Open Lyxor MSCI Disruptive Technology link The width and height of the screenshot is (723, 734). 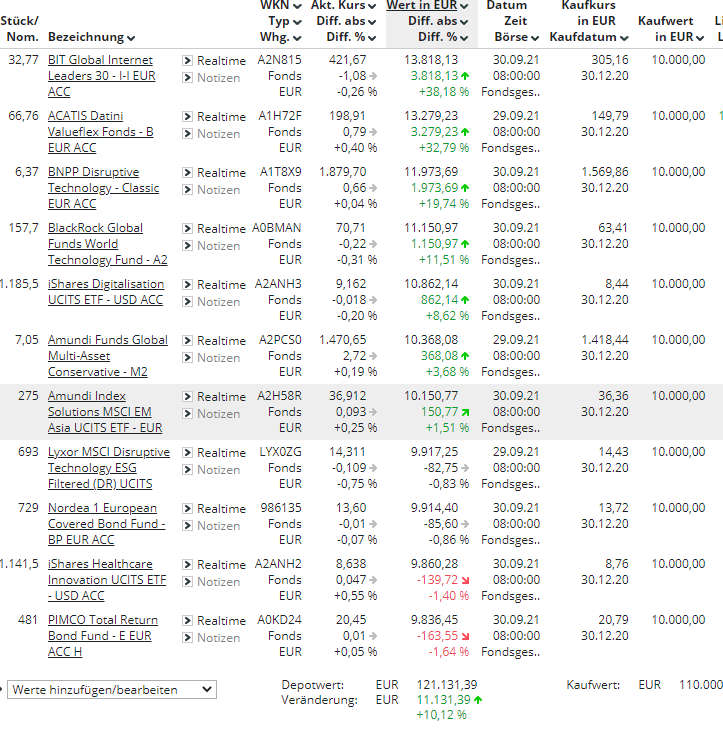[x=109, y=468]
